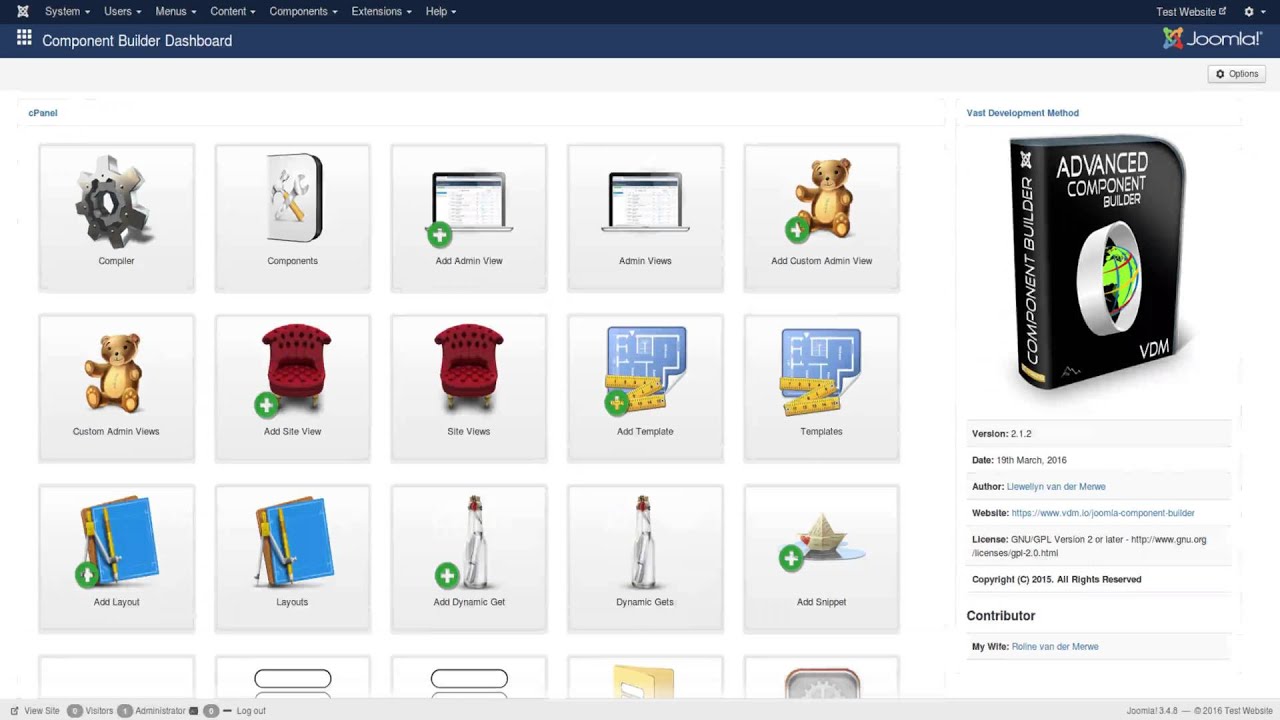This screenshot has width=1280, height=720.
Task: Open the Users menu
Action: click(x=122, y=11)
